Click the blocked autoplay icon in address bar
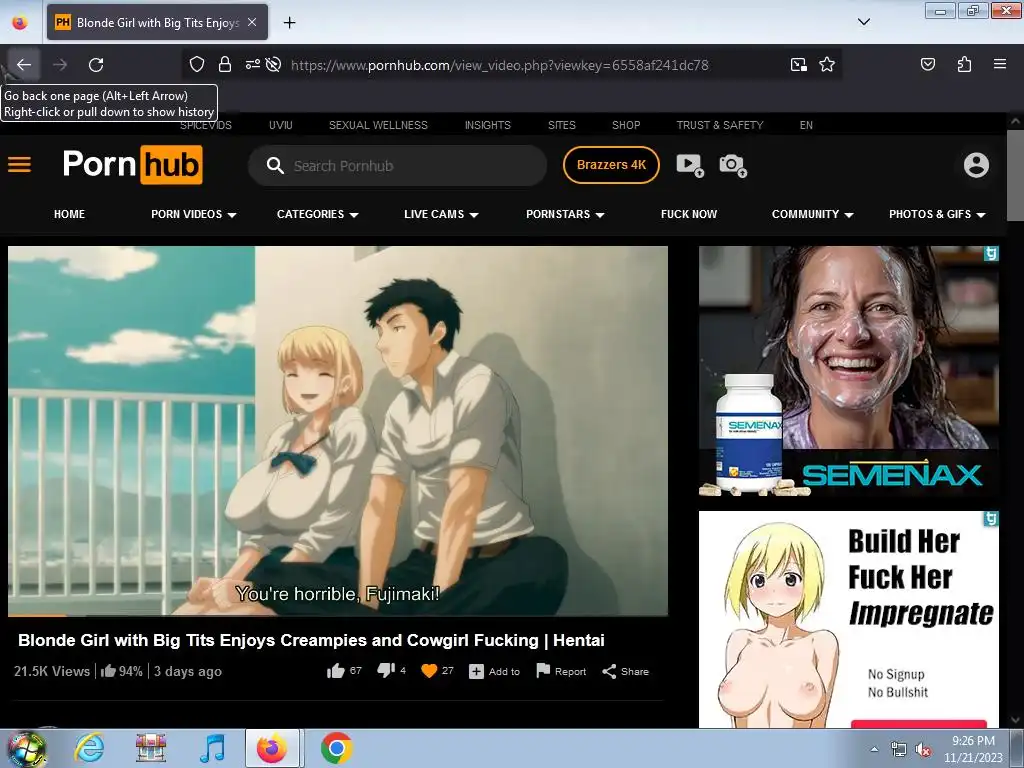This screenshot has width=1024, height=768. 274,64
